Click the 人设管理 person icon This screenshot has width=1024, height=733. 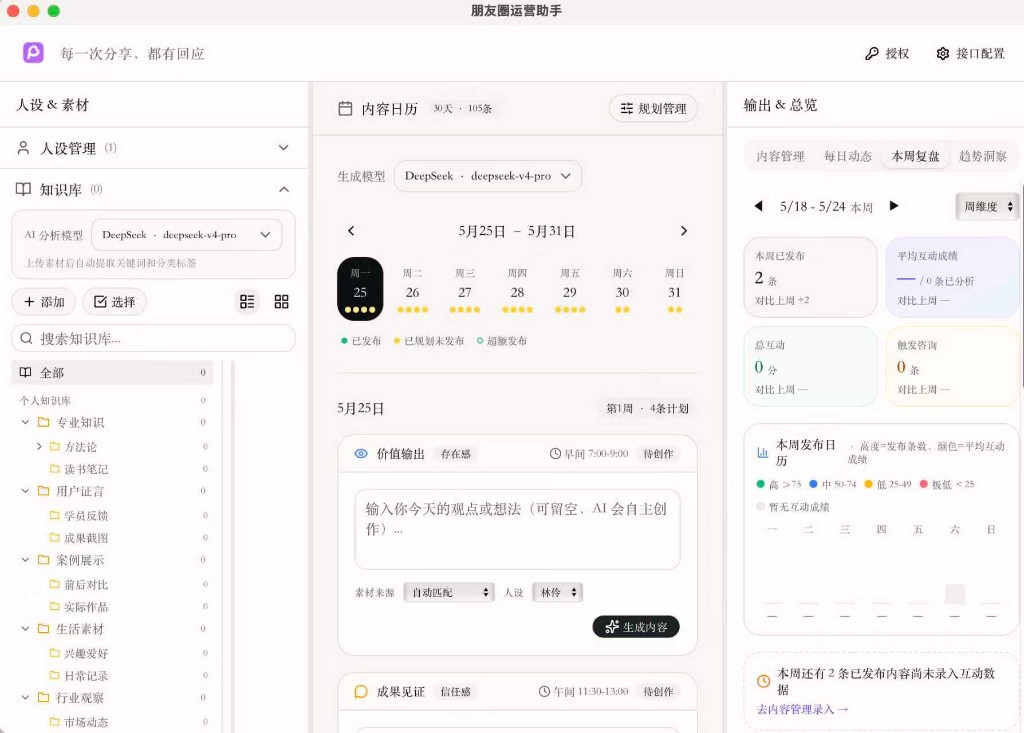click(24, 148)
